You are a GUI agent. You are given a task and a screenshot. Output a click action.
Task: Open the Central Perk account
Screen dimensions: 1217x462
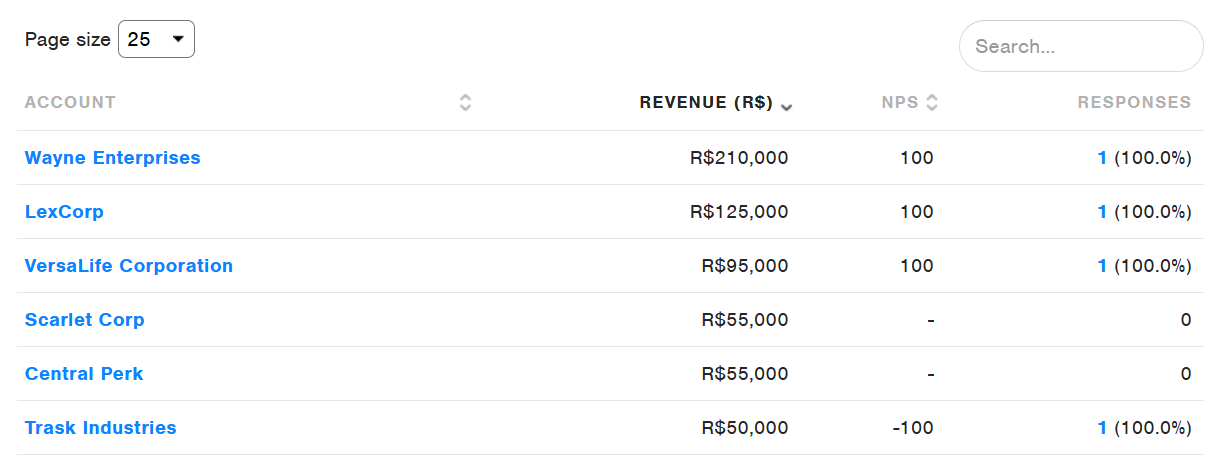[x=84, y=374]
